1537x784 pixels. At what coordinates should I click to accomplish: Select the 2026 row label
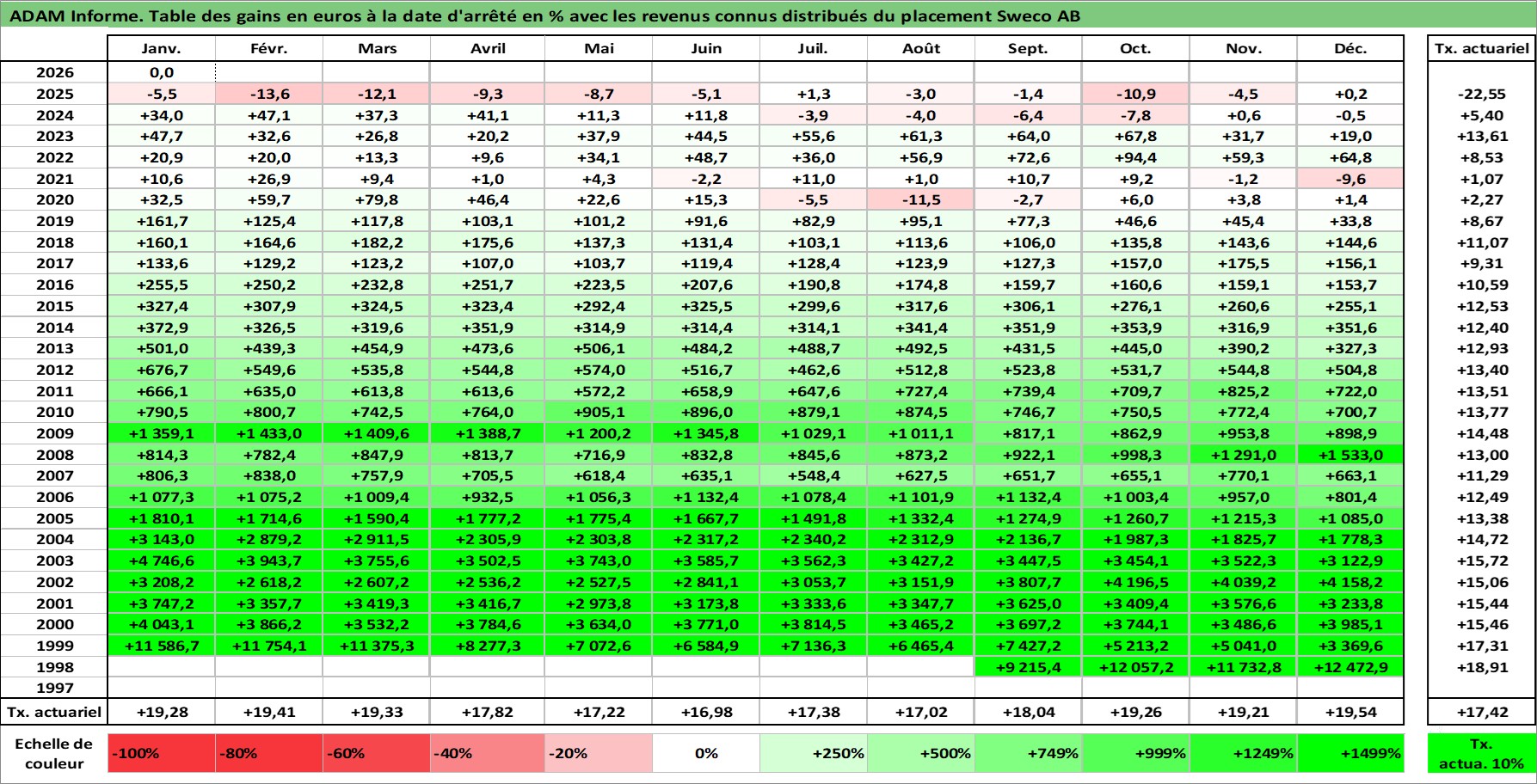pos(54,72)
